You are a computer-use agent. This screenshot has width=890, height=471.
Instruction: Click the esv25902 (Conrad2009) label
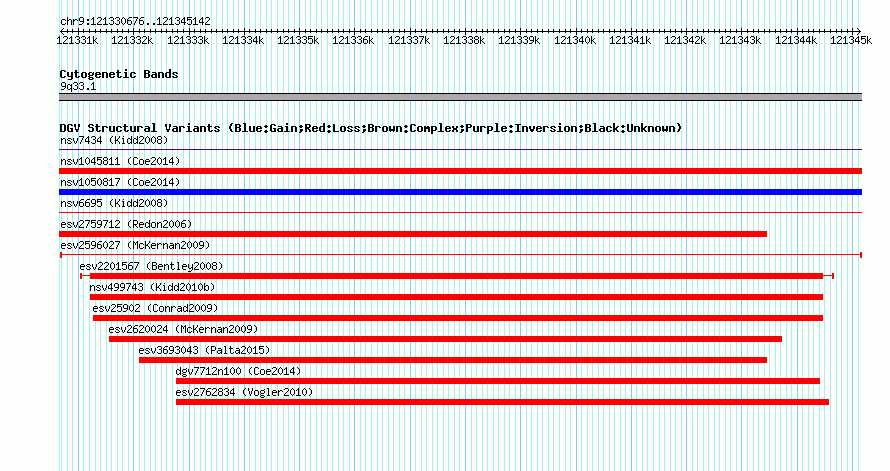click(155, 308)
